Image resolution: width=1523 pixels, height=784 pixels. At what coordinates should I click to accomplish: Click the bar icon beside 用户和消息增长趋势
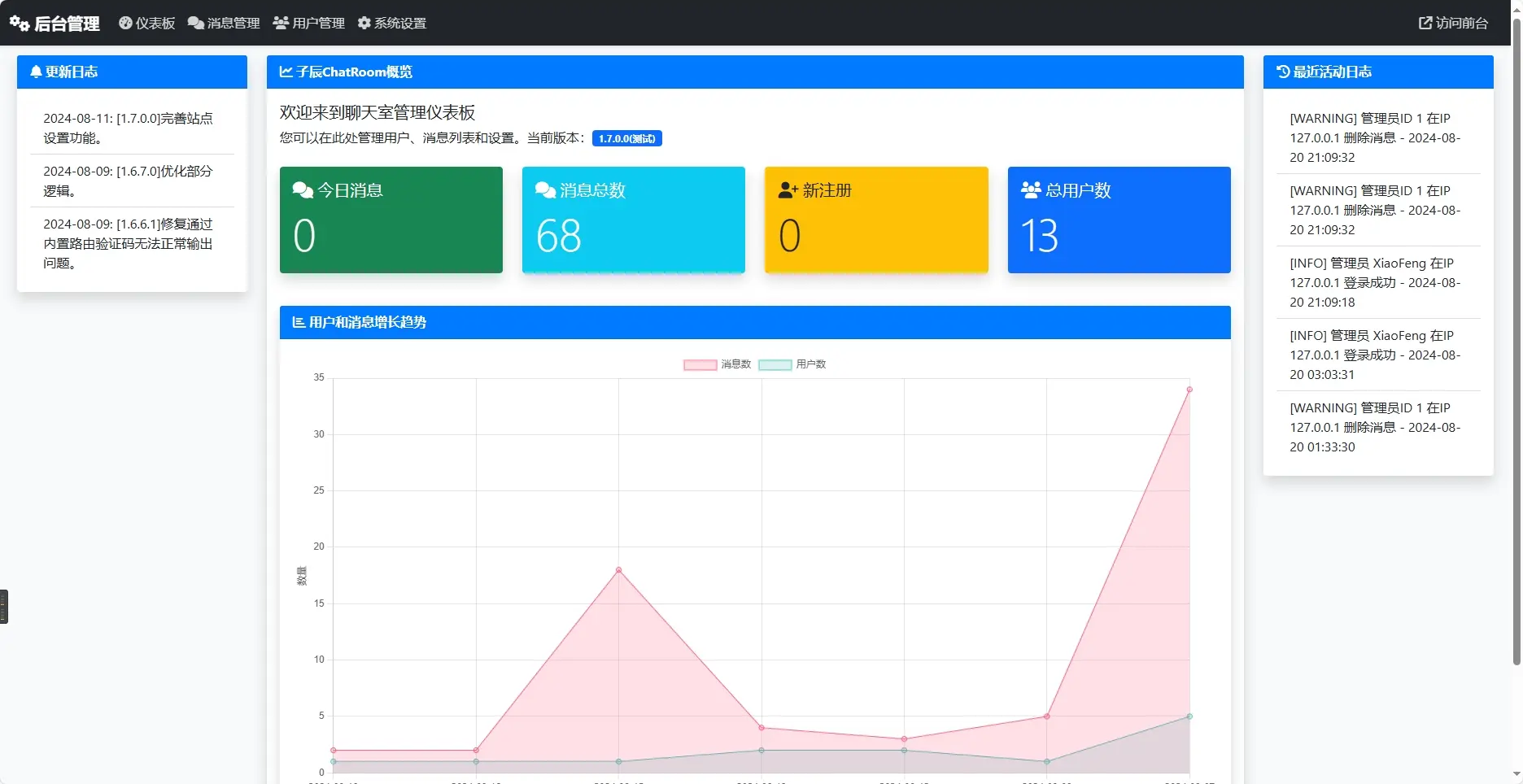click(299, 323)
